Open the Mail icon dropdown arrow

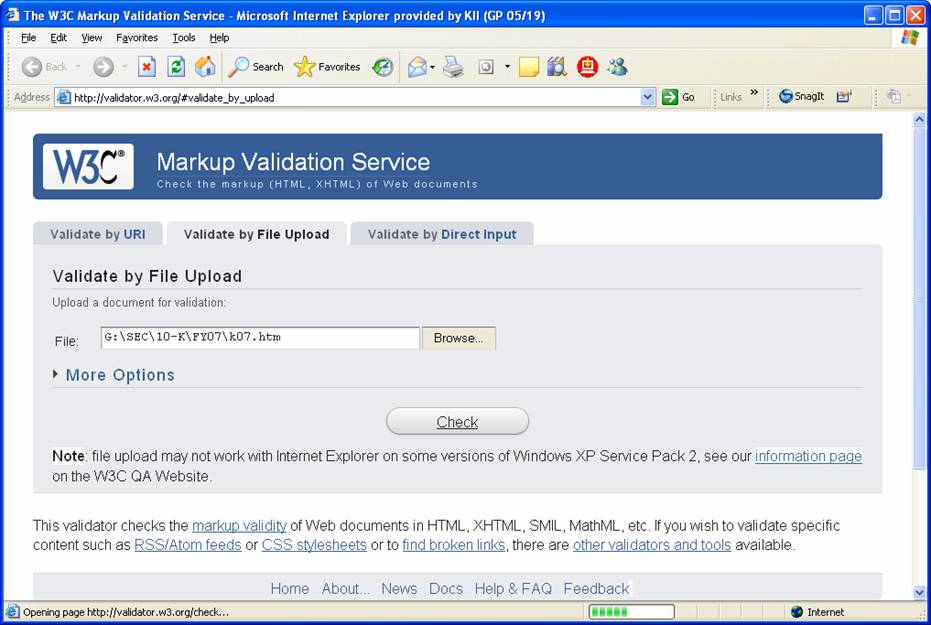coord(432,67)
